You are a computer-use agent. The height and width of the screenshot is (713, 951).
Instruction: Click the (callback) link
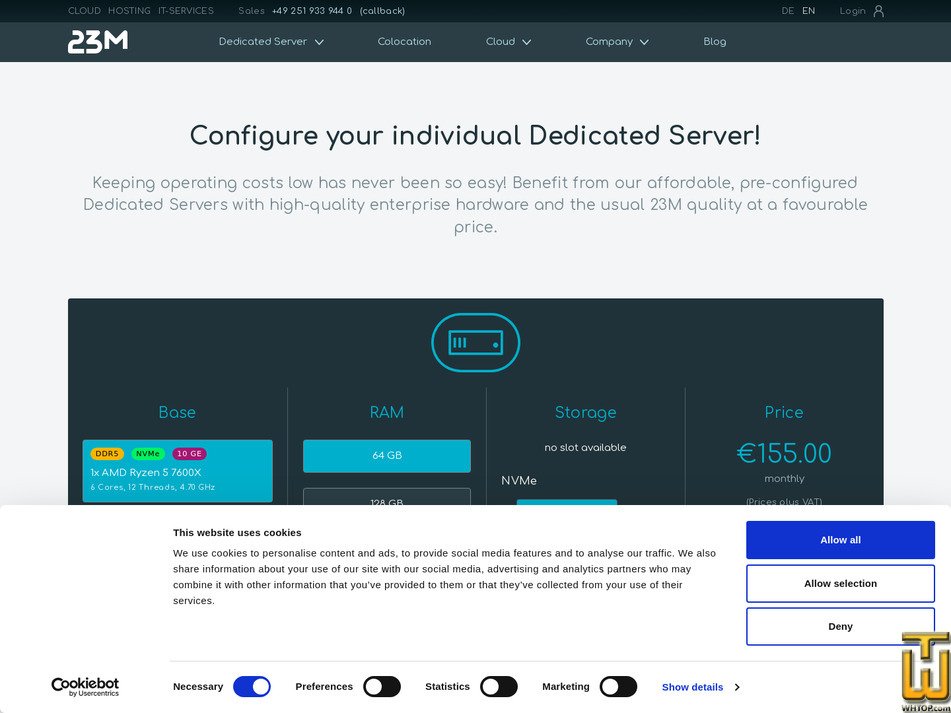click(x=382, y=11)
